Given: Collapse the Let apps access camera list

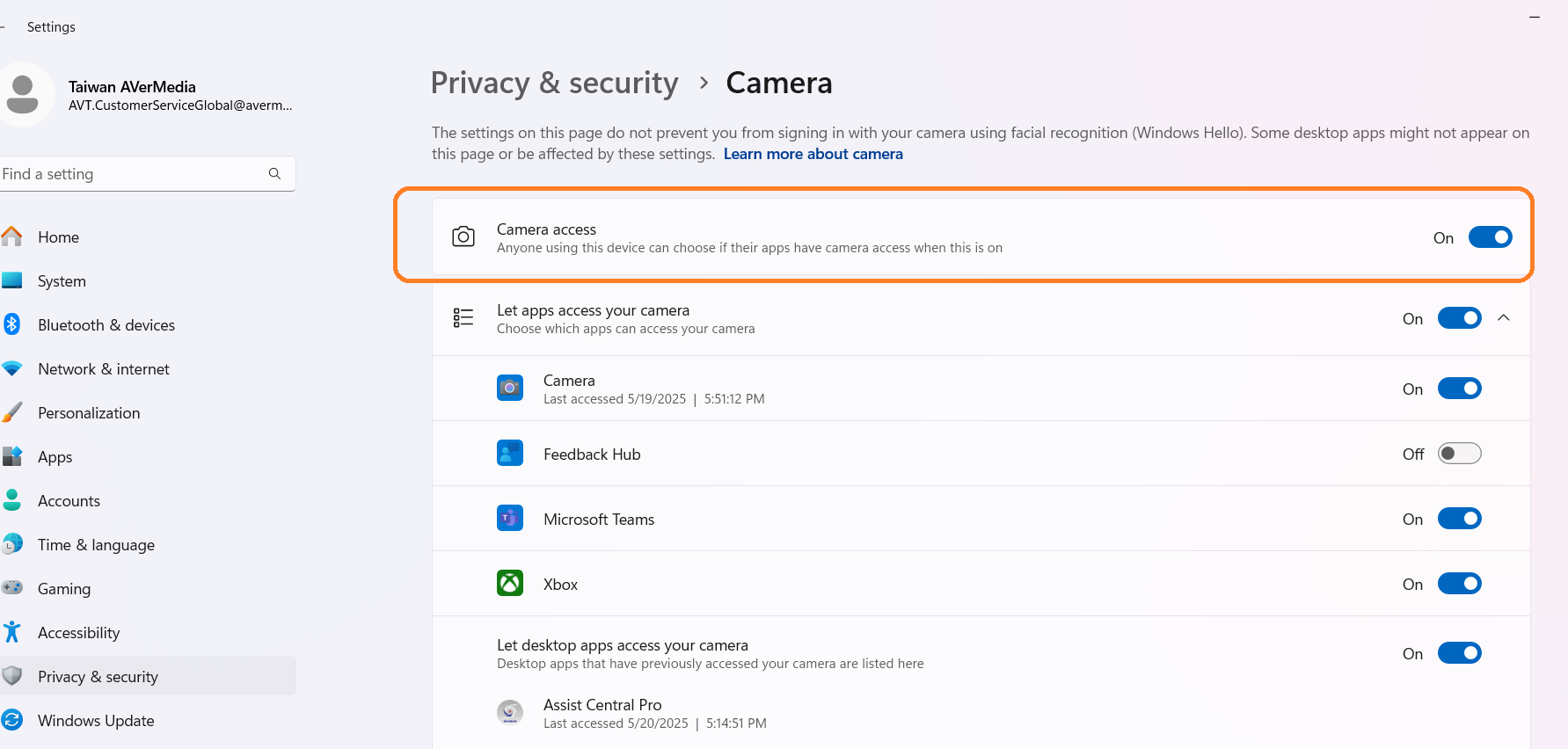Looking at the screenshot, I should (x=1504, y=318).
